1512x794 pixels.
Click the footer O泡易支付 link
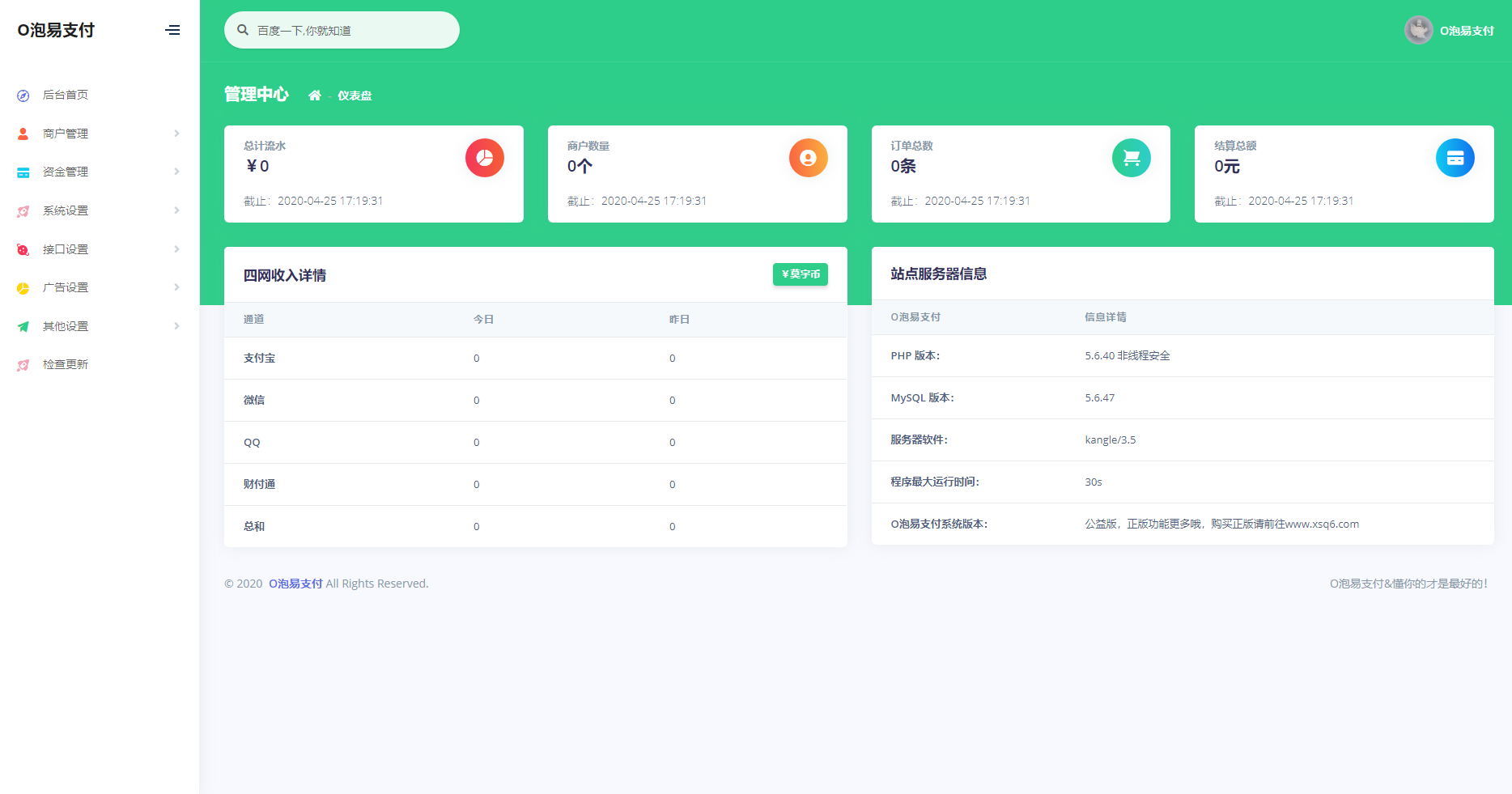pyautogui.click(x=296, y=583)
